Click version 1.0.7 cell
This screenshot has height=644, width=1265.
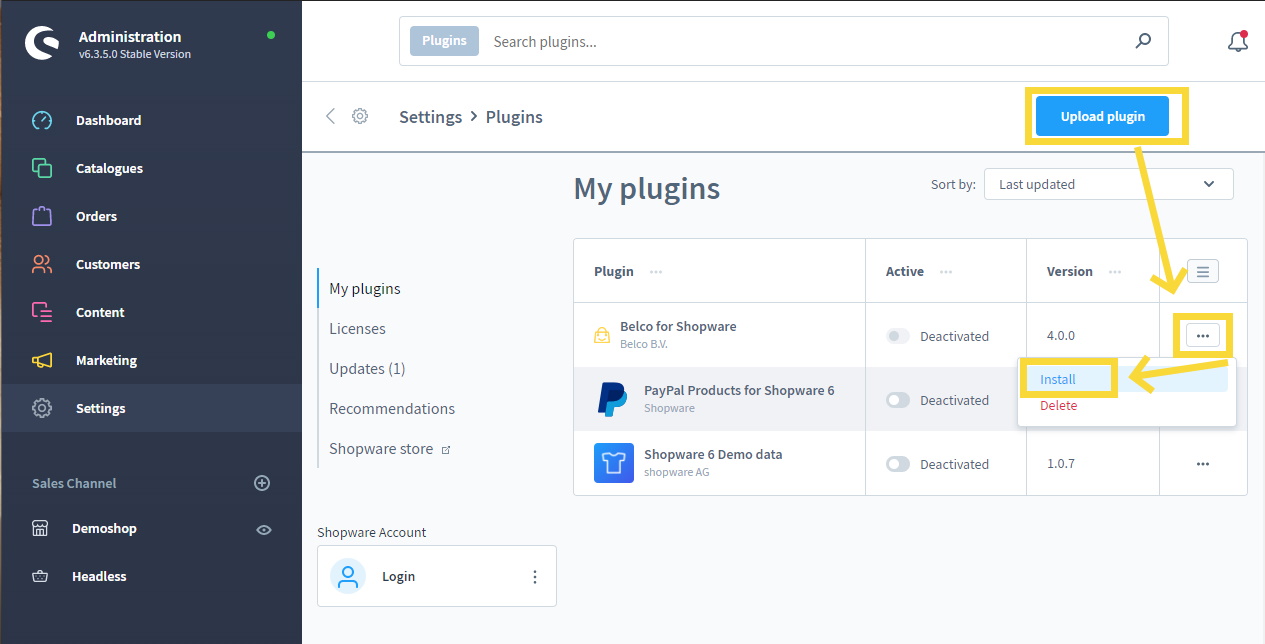pyautogui.click(x=1061, y=464)
